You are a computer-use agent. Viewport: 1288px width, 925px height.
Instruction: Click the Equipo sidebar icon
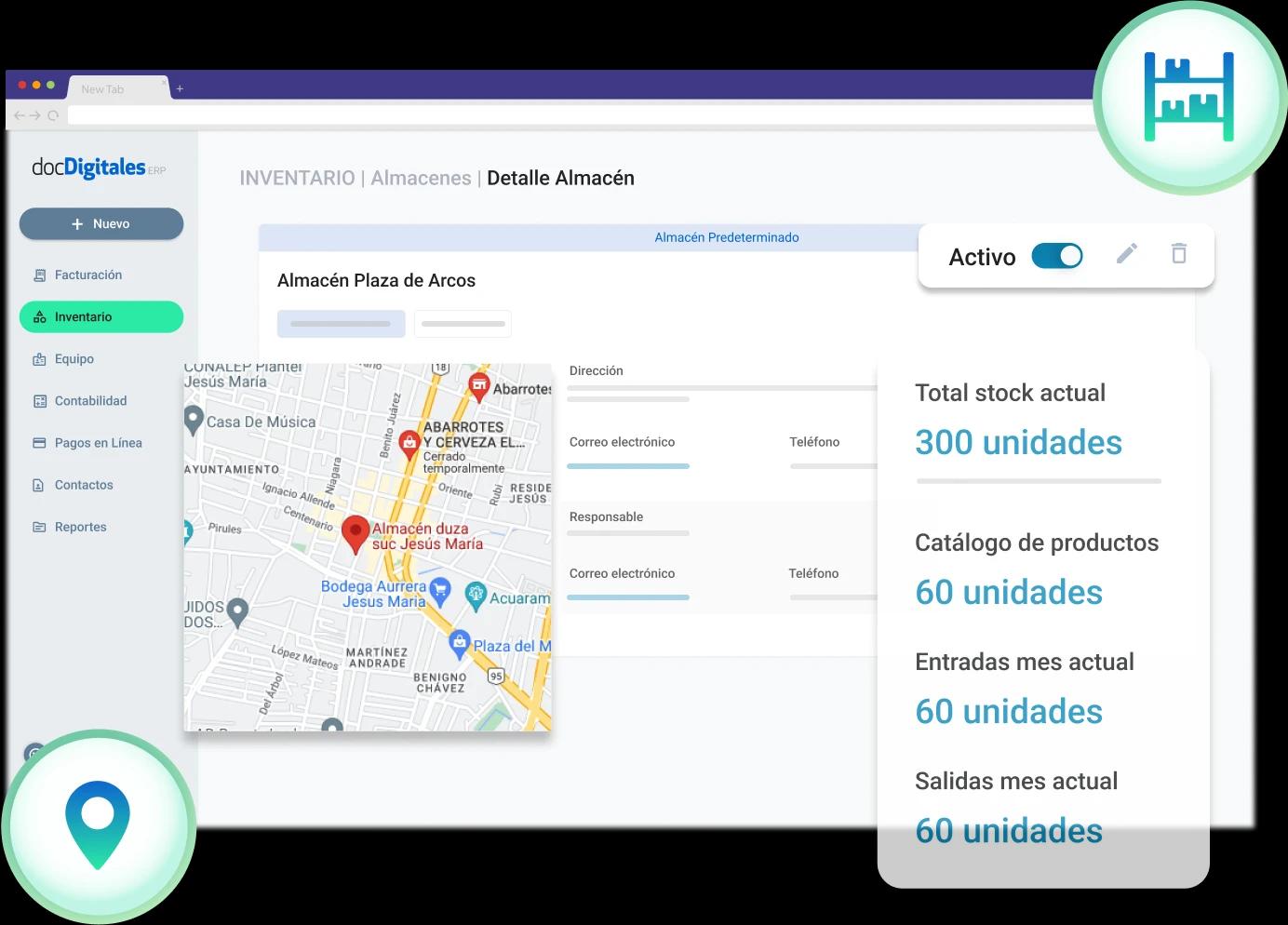40,359
